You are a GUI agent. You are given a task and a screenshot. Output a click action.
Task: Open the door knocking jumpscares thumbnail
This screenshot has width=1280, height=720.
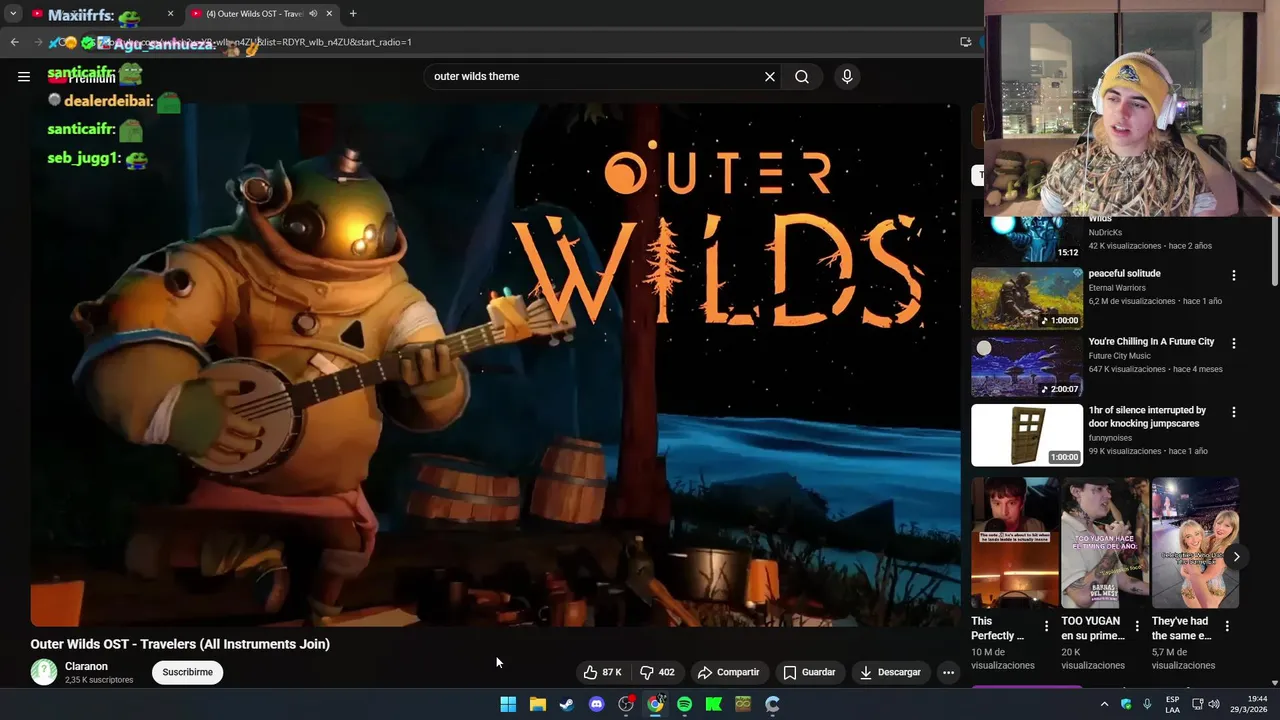(1026, 435)
